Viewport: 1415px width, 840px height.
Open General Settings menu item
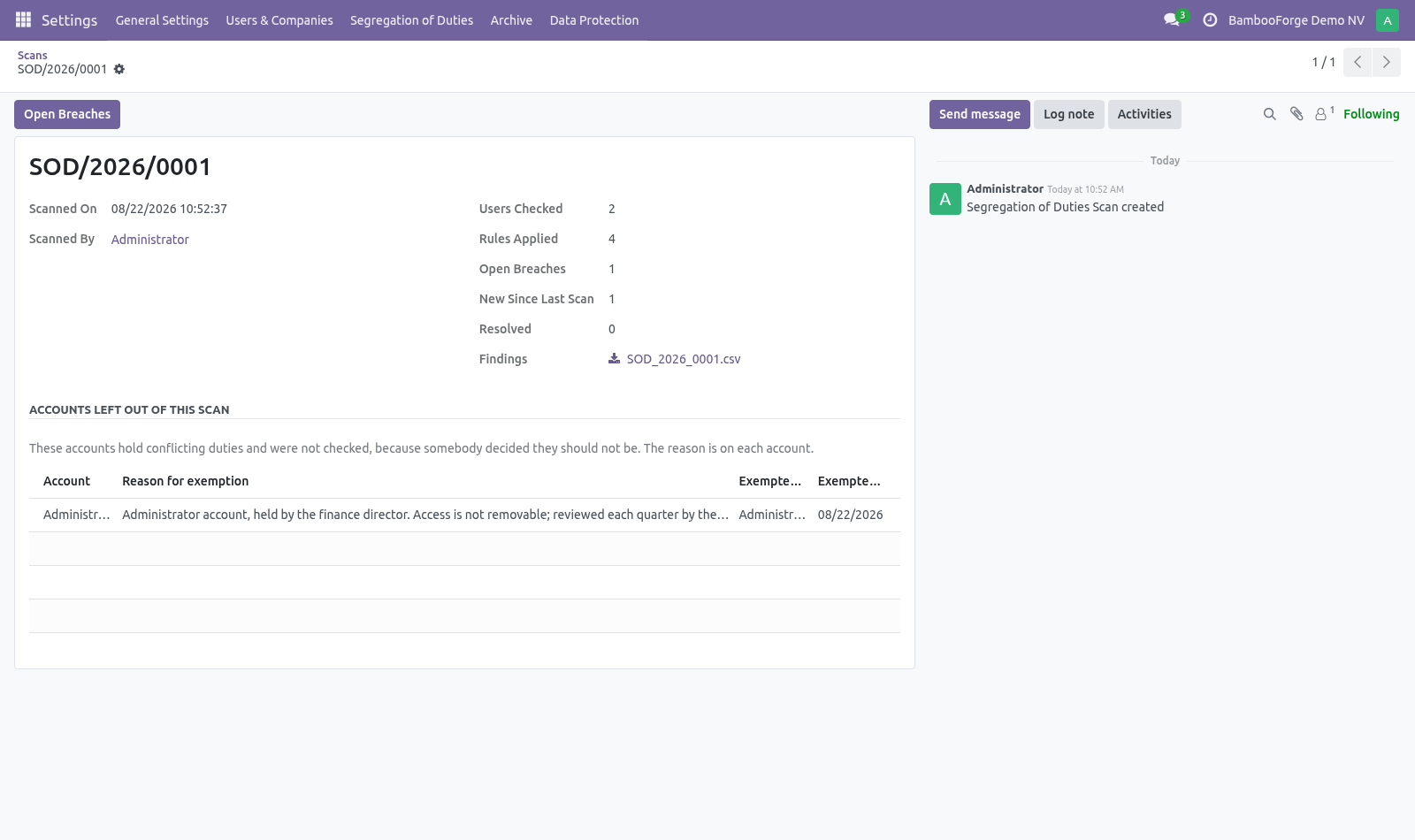pos(162,20)
